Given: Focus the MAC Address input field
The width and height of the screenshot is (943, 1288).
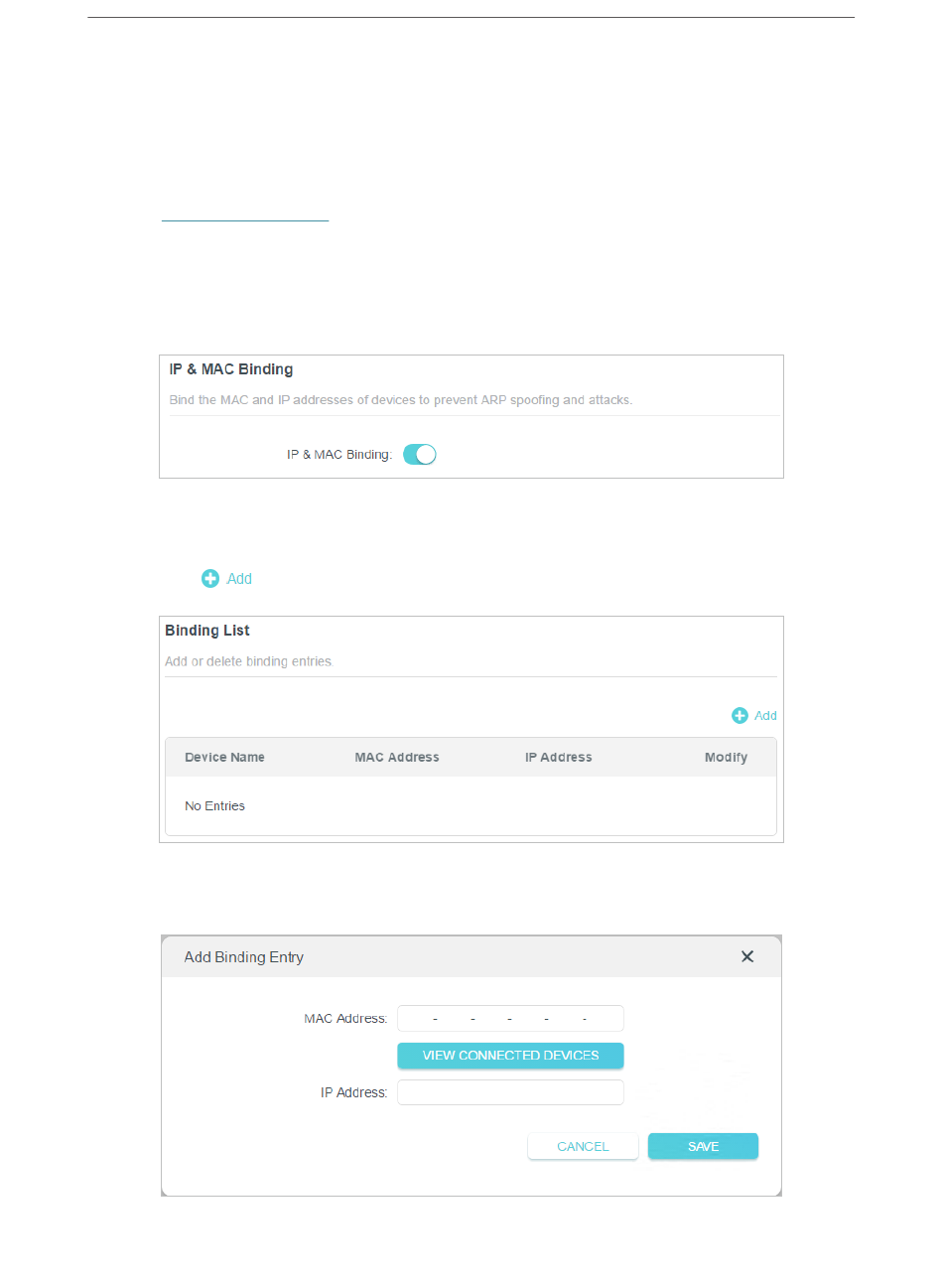Looking at the screenshot, I should [x=510, y=1018].
